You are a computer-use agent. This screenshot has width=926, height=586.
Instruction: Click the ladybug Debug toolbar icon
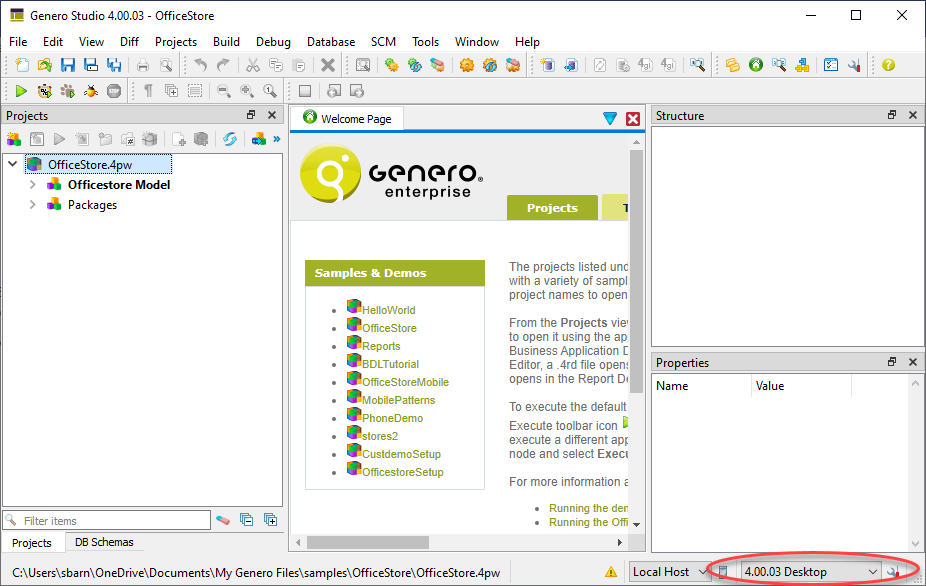[91, 91]
